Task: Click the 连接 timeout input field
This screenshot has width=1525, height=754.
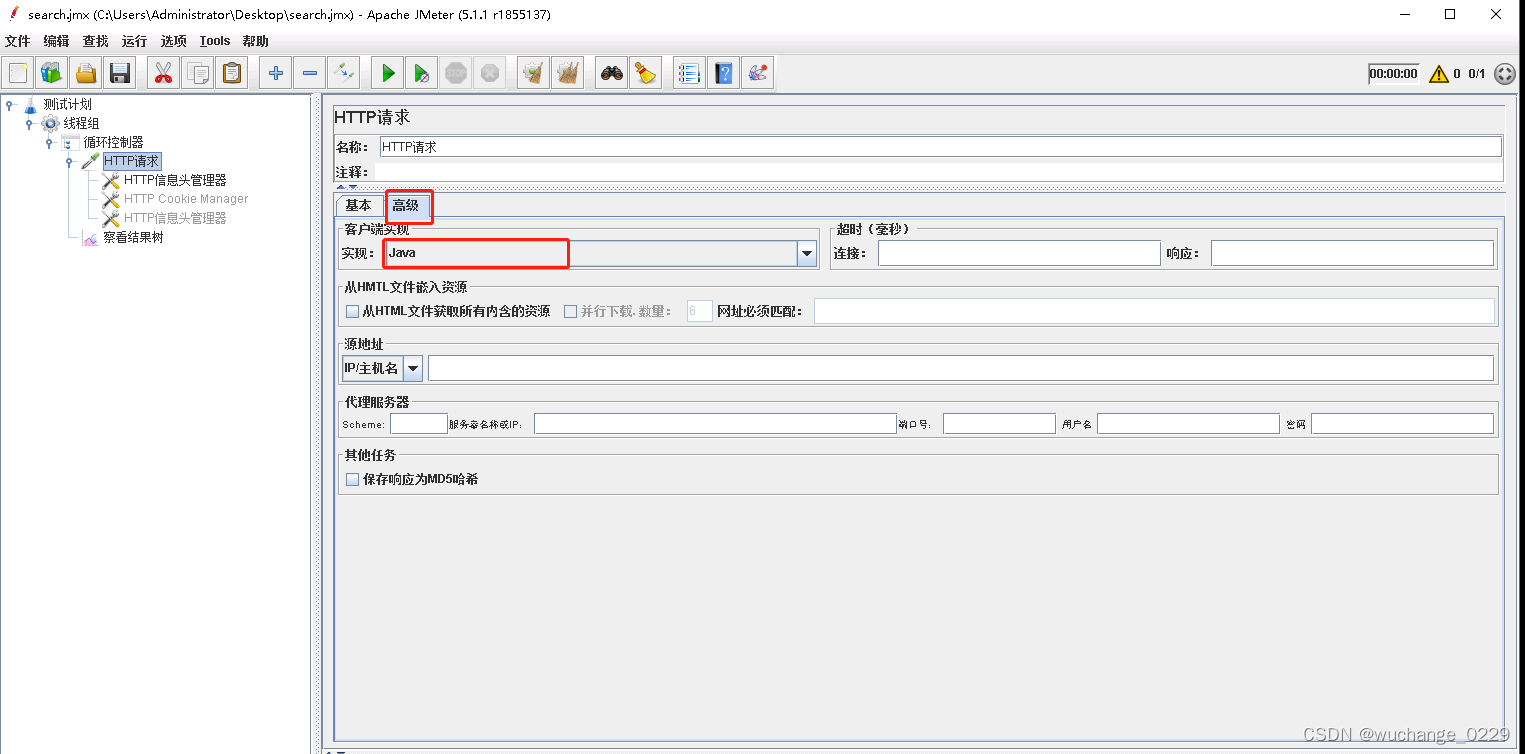Action: tap(1018, 253)
